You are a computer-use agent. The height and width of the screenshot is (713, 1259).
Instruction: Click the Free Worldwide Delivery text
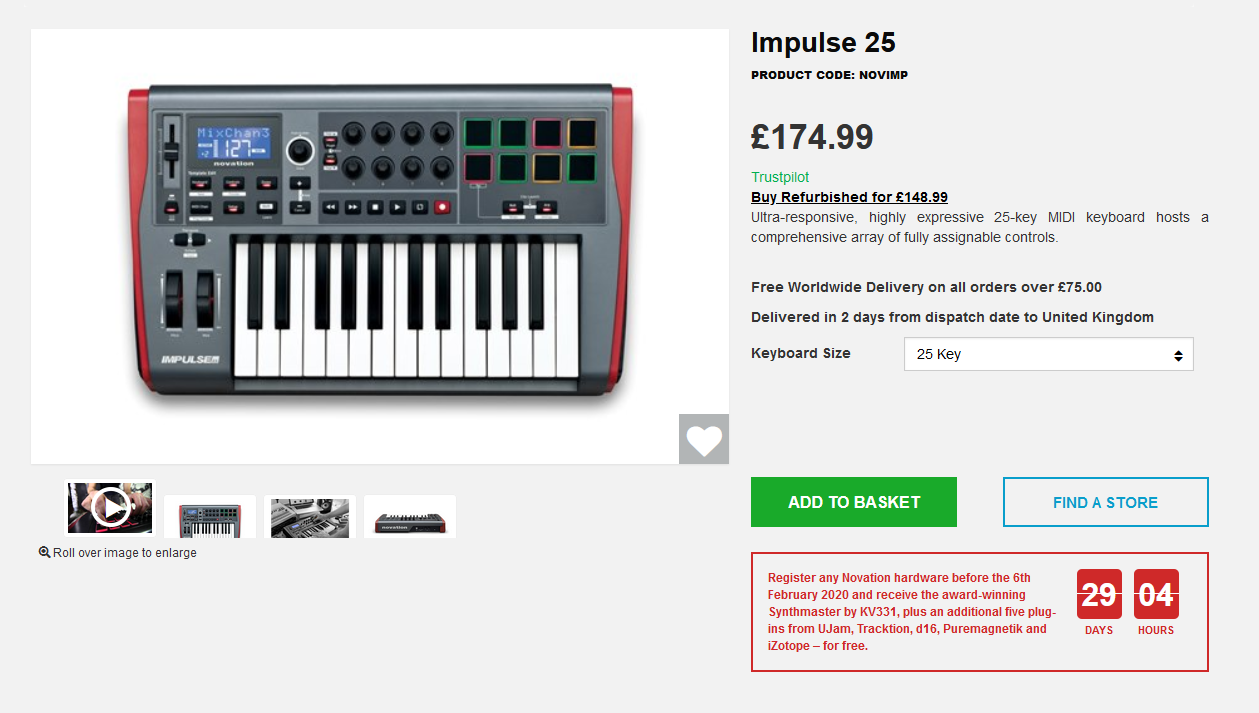pyautogui.click(x=926, y=287)
